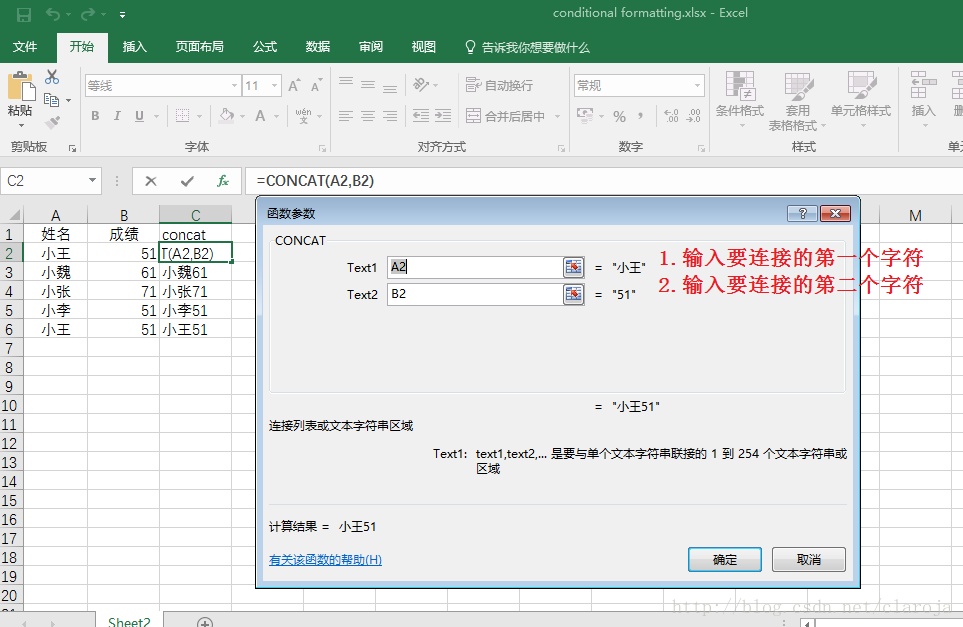Click the Decrease Font Size icon
The width and height of the screenshot is (963, 627).
click(316, 85)
